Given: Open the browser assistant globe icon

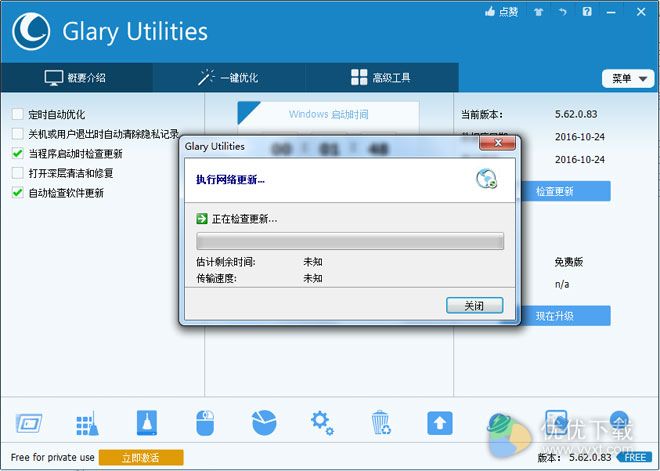Looking at the screenshot, I should 499,423.
